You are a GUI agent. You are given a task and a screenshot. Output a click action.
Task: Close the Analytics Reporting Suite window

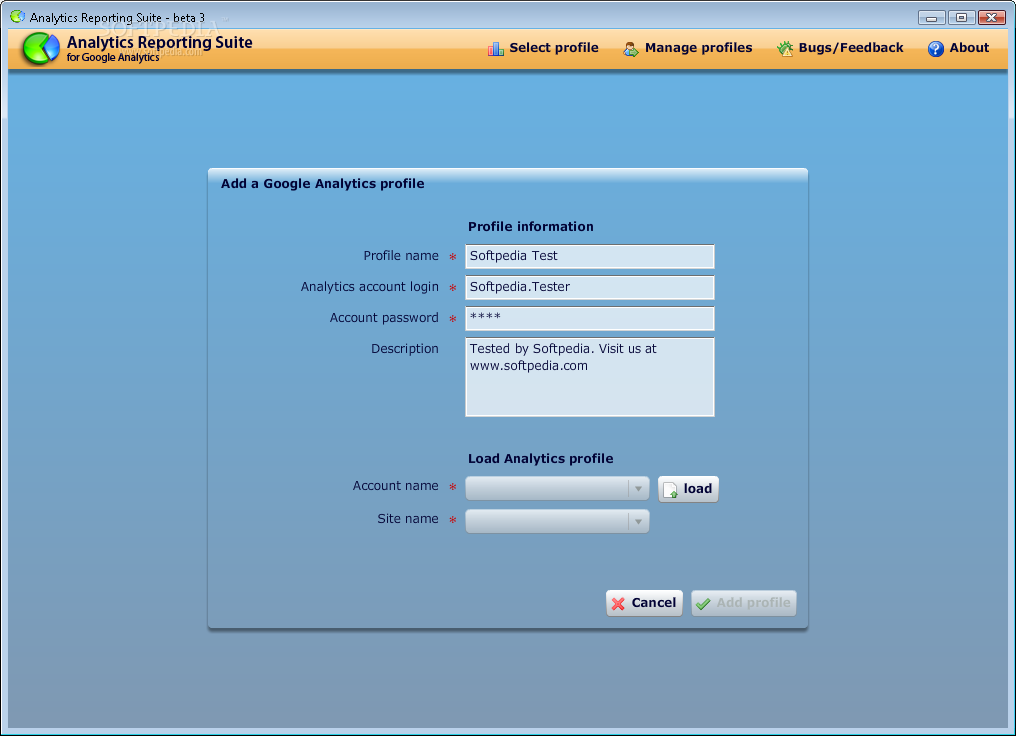[x=992, y=17]
